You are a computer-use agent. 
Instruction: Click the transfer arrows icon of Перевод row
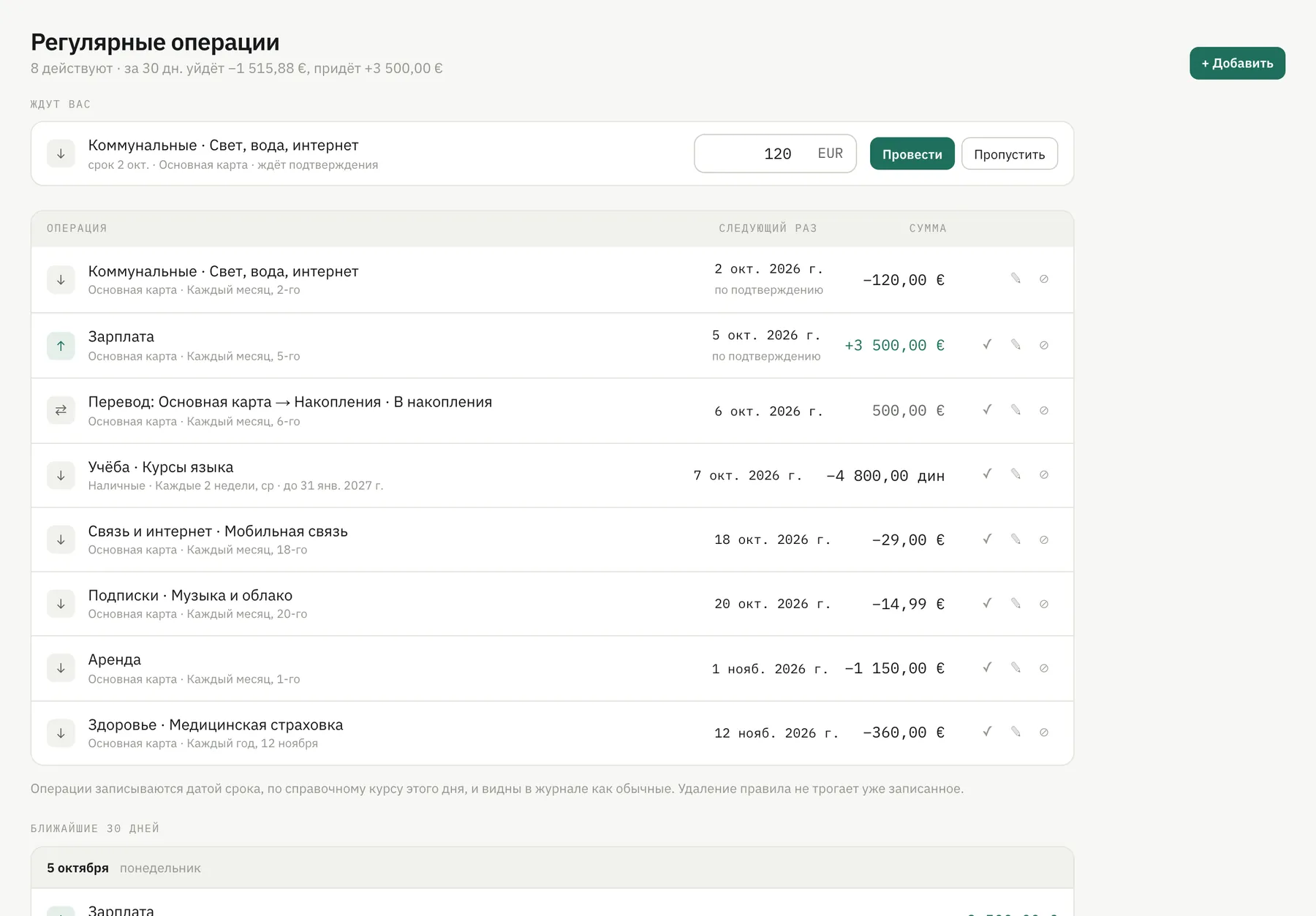pos(61,410)
